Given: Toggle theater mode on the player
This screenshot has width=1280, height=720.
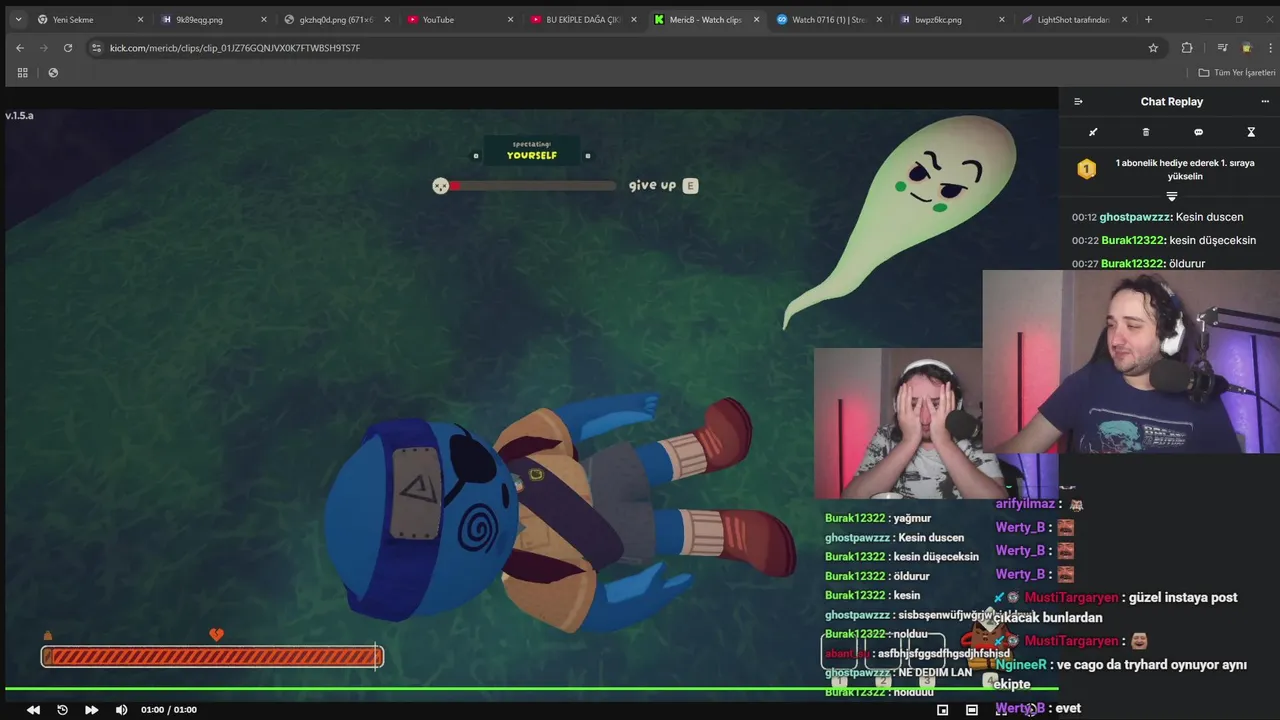Looking at the screenshot, I should pyautogui.click(x=972, y=710).
